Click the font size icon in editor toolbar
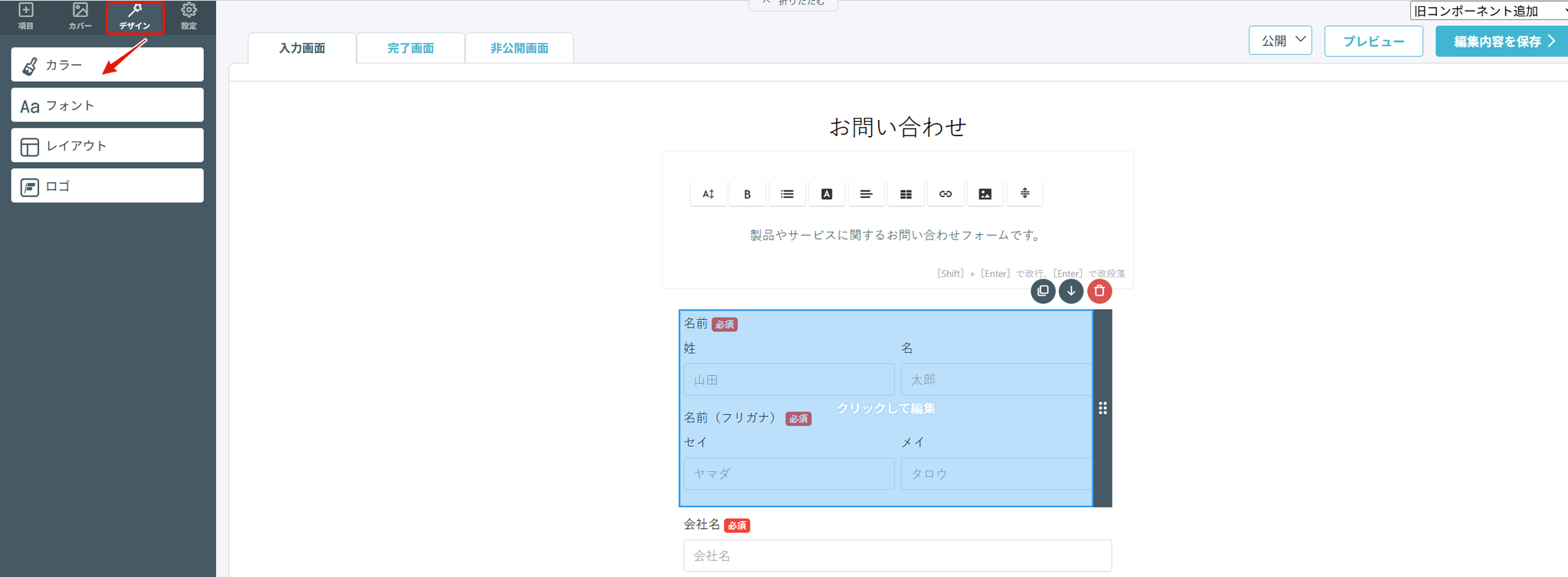This screenshot has width=1568, height=577. [x=708, y=194]
